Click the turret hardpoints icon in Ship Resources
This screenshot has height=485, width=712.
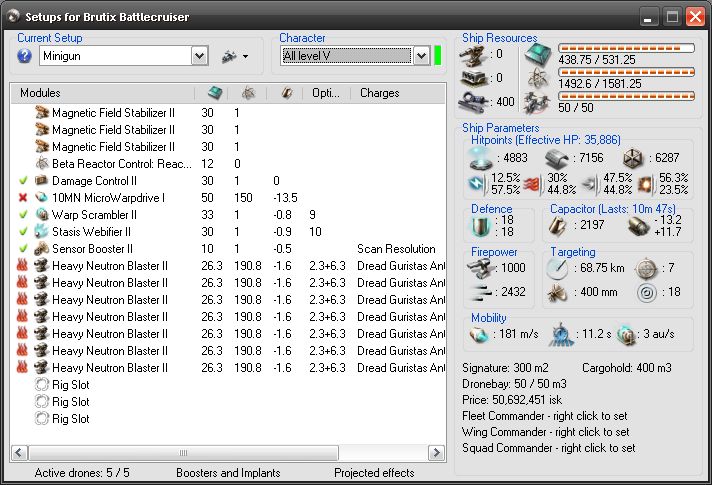(x=473, y=54)
